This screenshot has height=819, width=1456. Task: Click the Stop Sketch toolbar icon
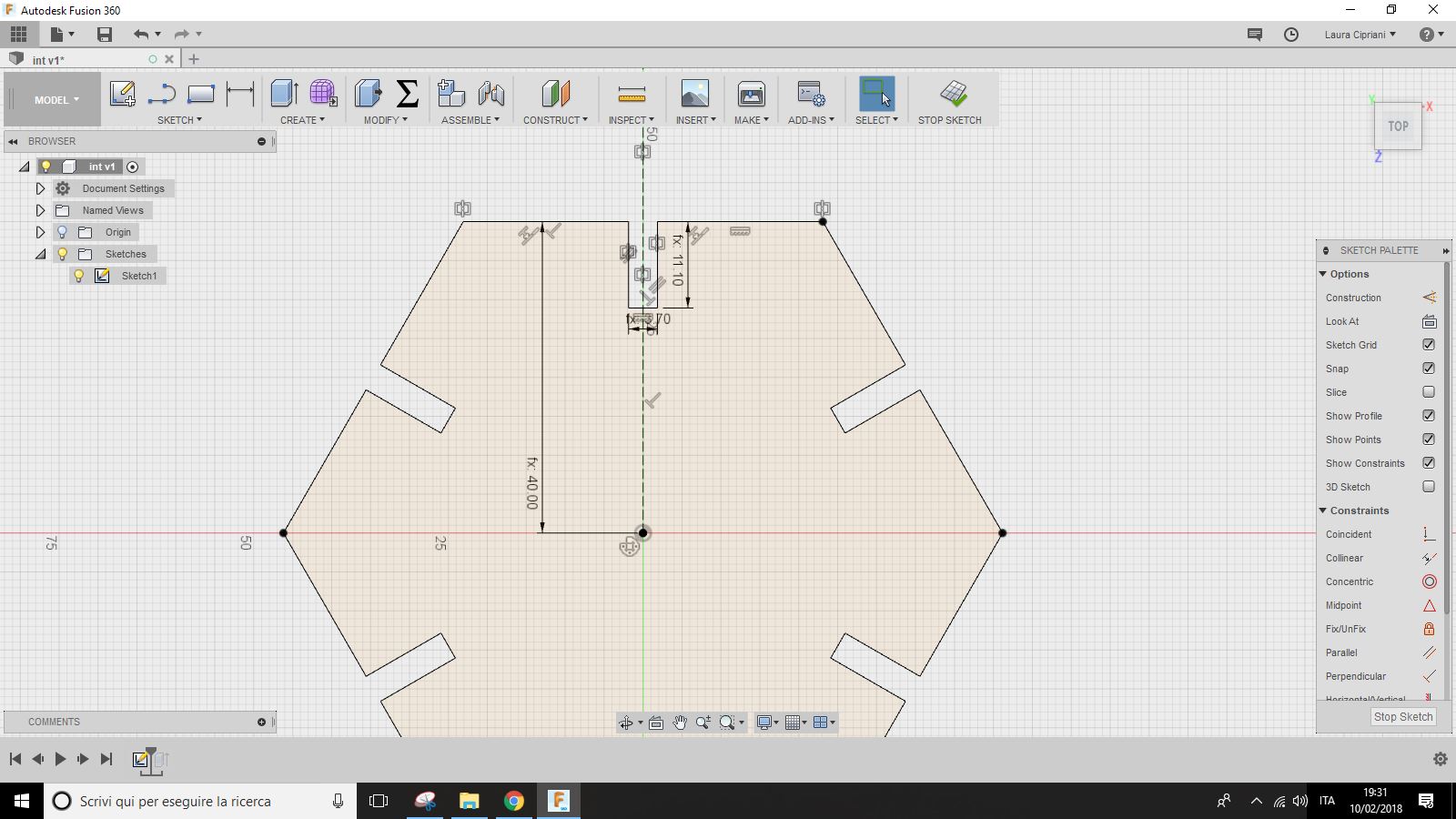pyautogui.click(x=953, y=93)
